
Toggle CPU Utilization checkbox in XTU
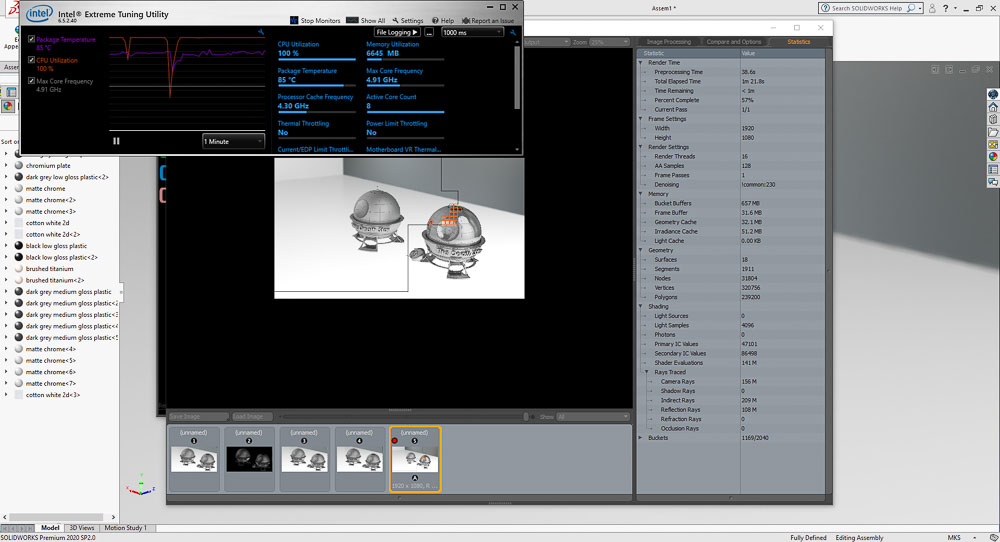pyautogui.click(x=31, y=60)
